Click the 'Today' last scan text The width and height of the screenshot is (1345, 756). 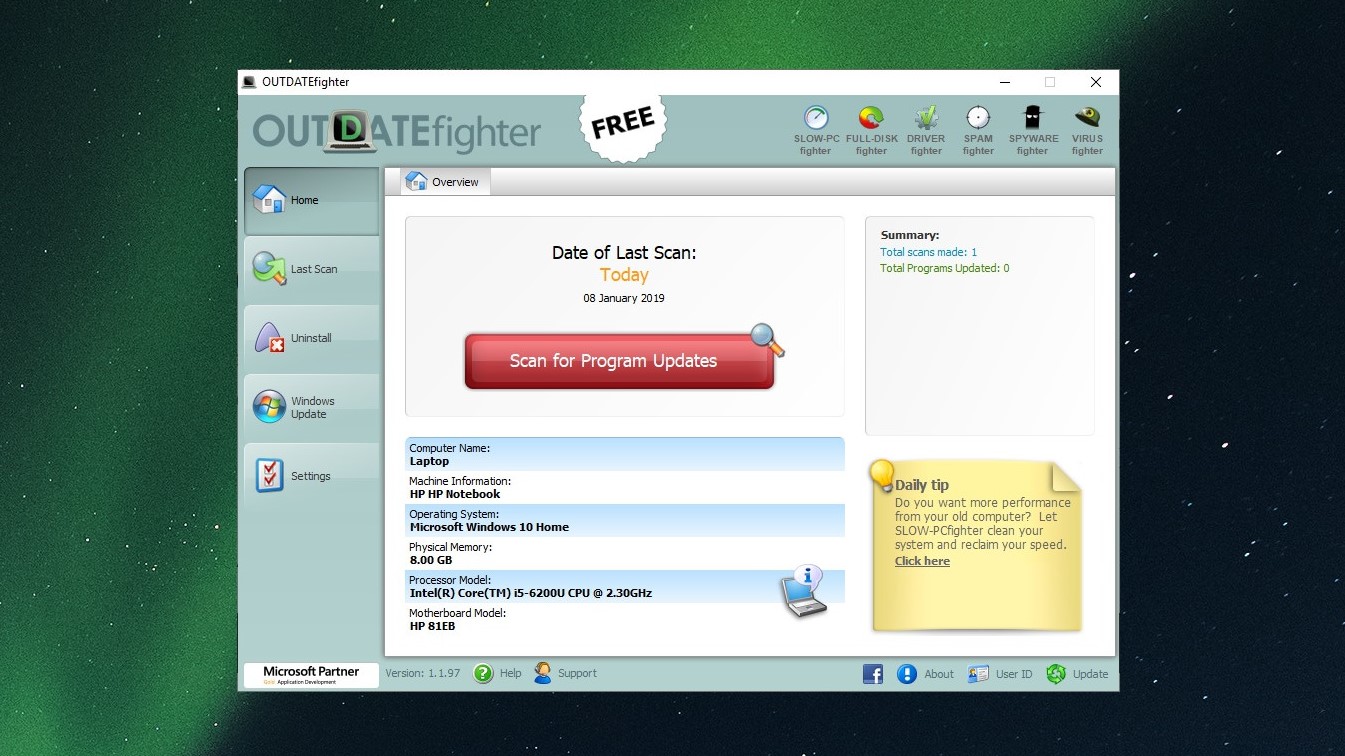point(624,275)
